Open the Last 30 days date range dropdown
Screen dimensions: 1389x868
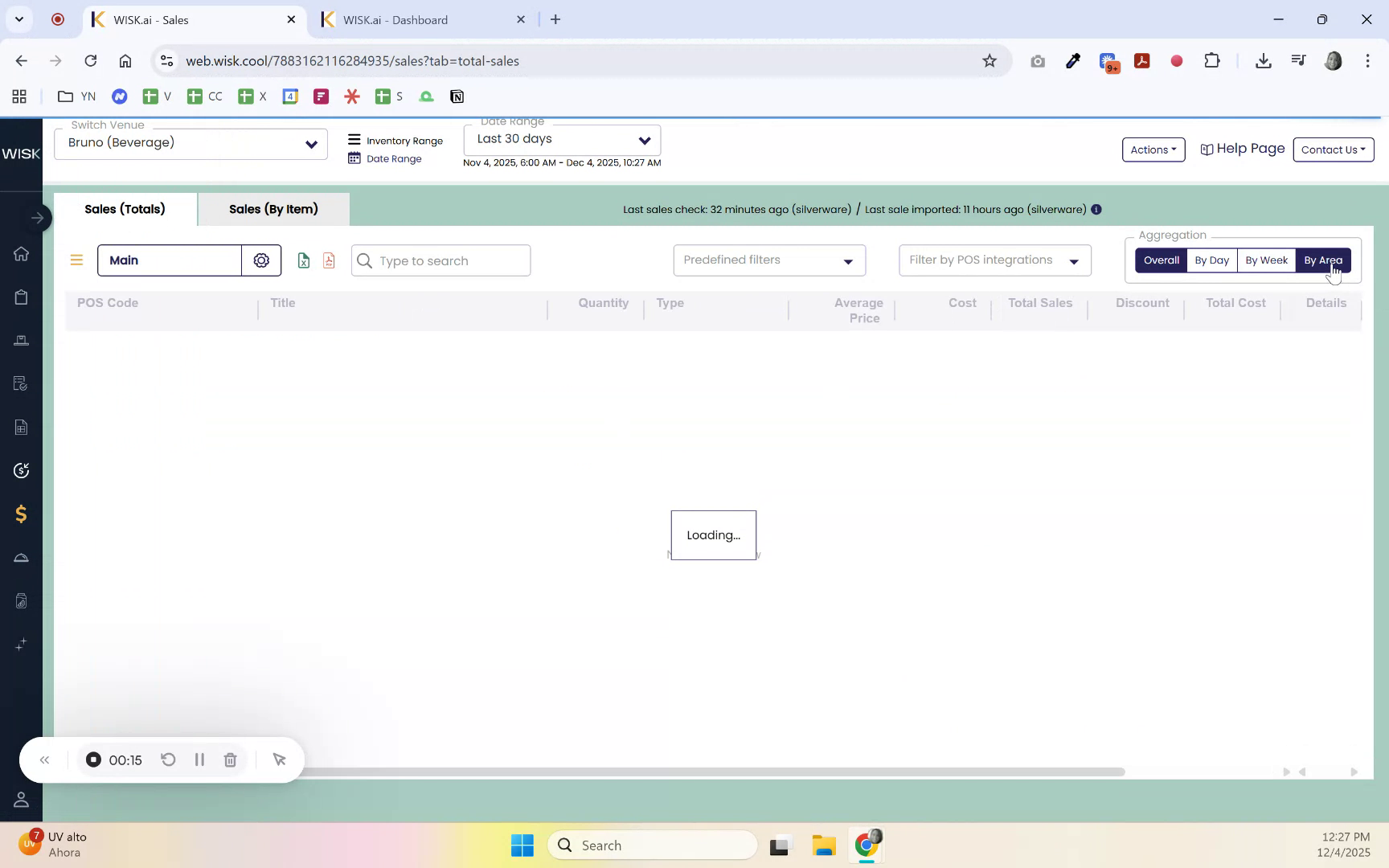coord(643,139)
